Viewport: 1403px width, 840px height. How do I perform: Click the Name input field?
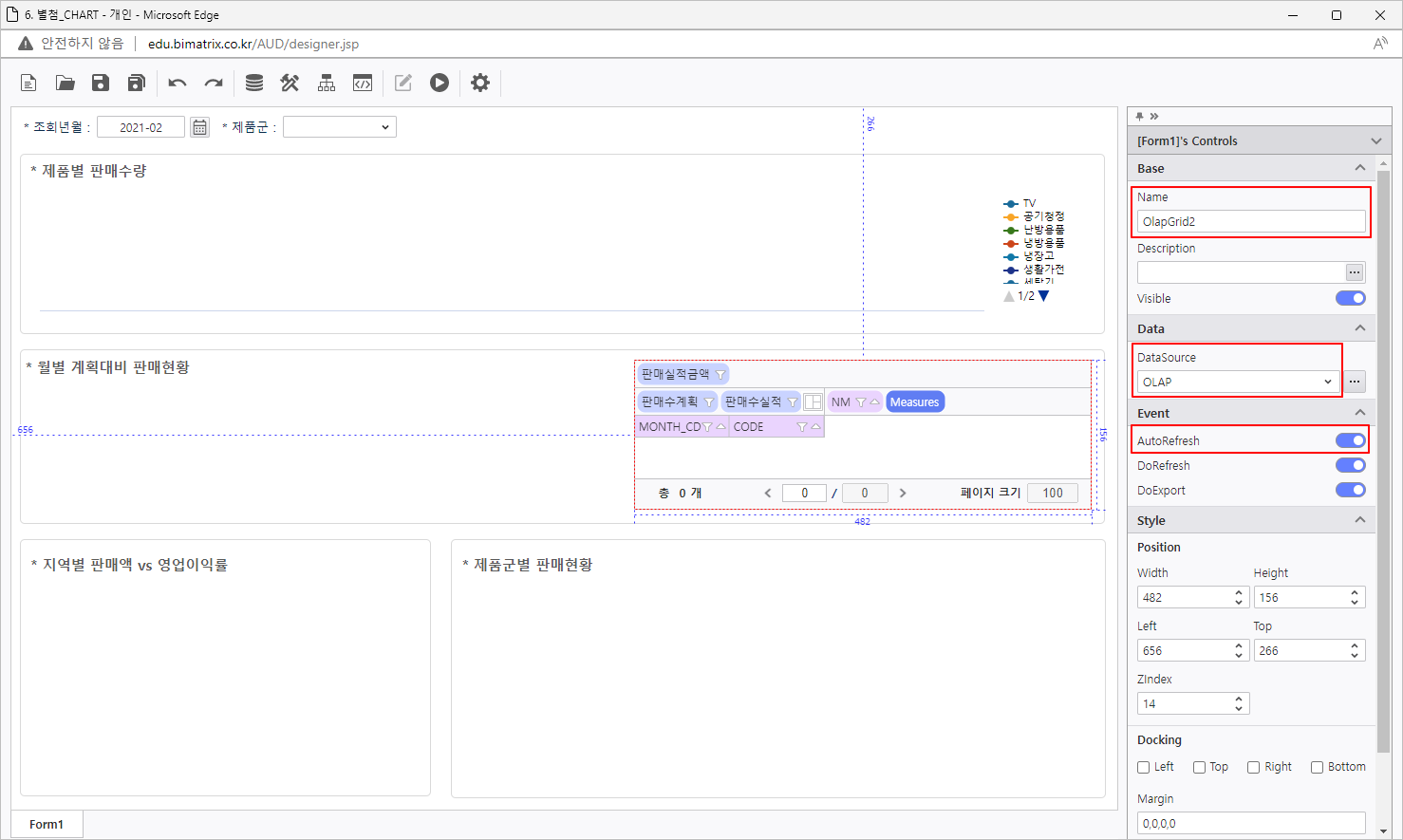[x=1250, y=221]
